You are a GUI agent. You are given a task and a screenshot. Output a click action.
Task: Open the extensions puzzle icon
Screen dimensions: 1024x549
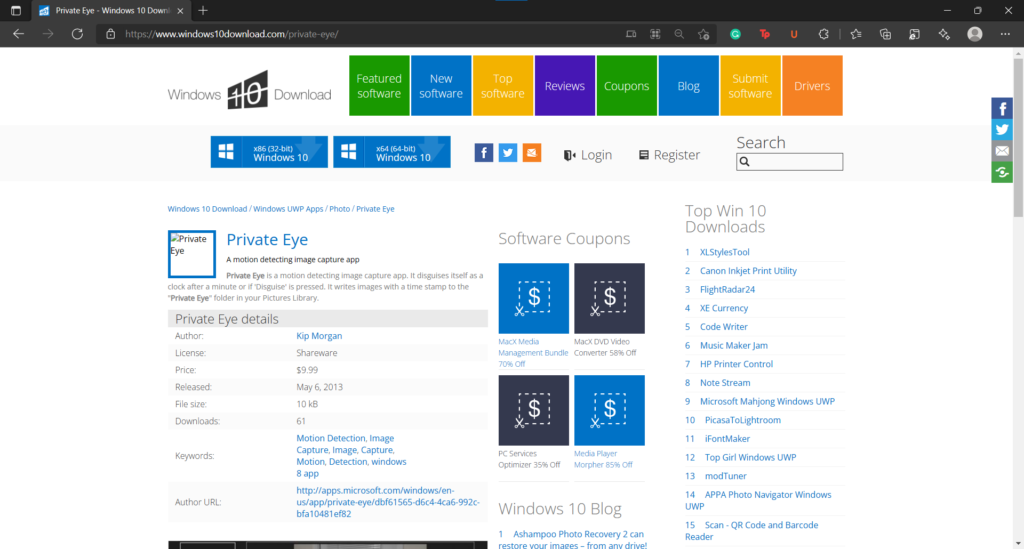click(824, 34)
